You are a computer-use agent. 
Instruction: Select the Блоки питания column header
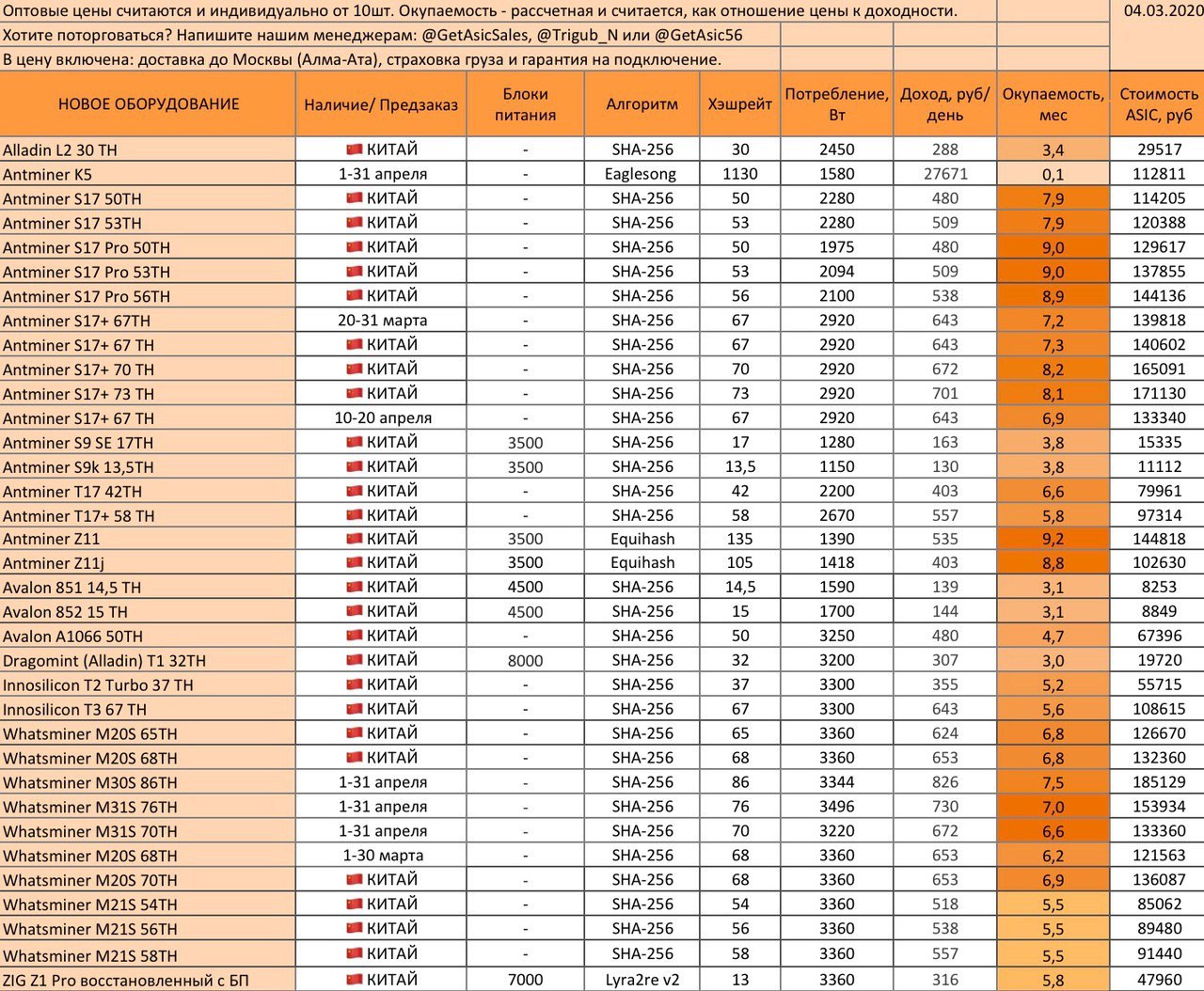point(525,104)
